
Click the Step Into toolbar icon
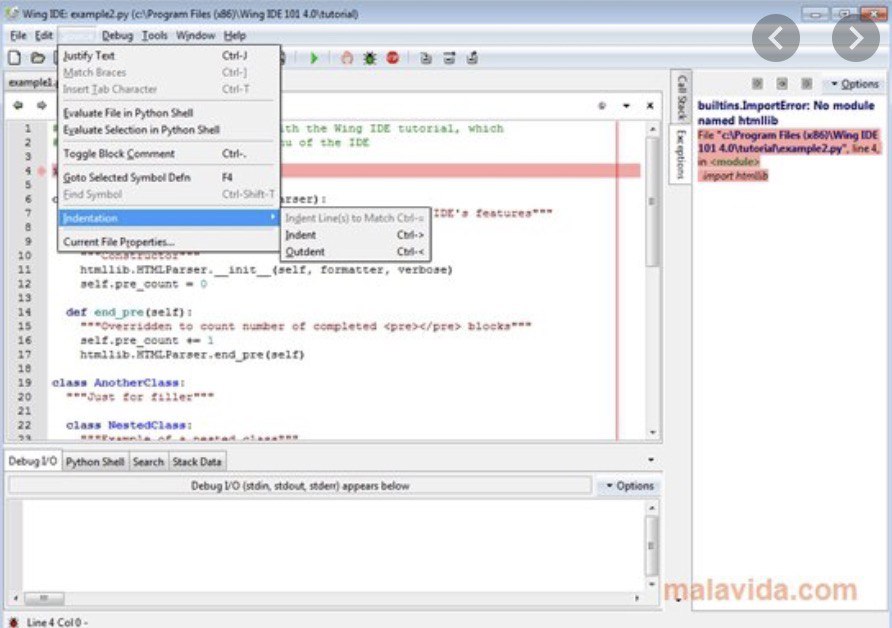pos(426,57)
